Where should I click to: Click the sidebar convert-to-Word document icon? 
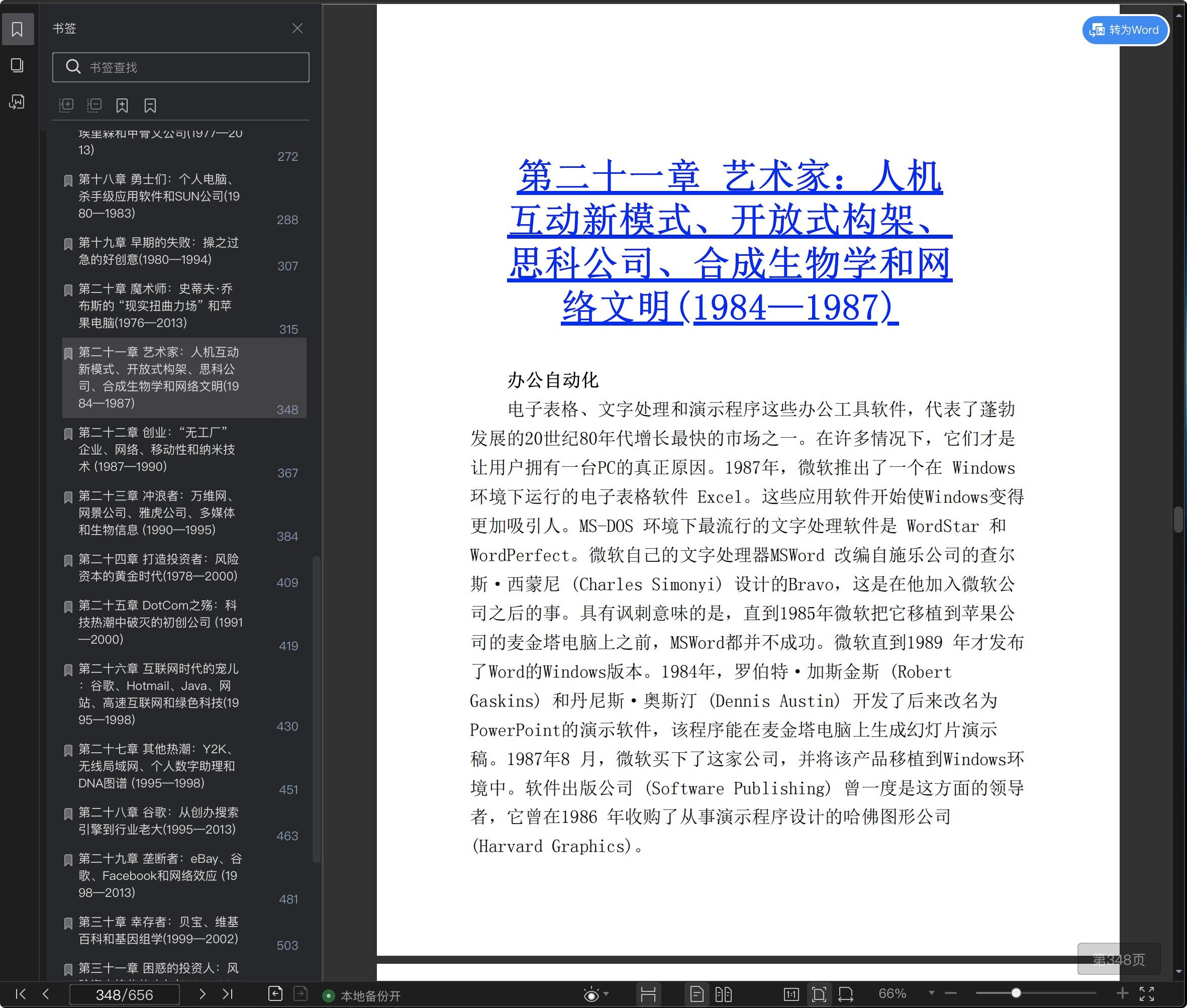pyautogui.click(x=17, y=102)
